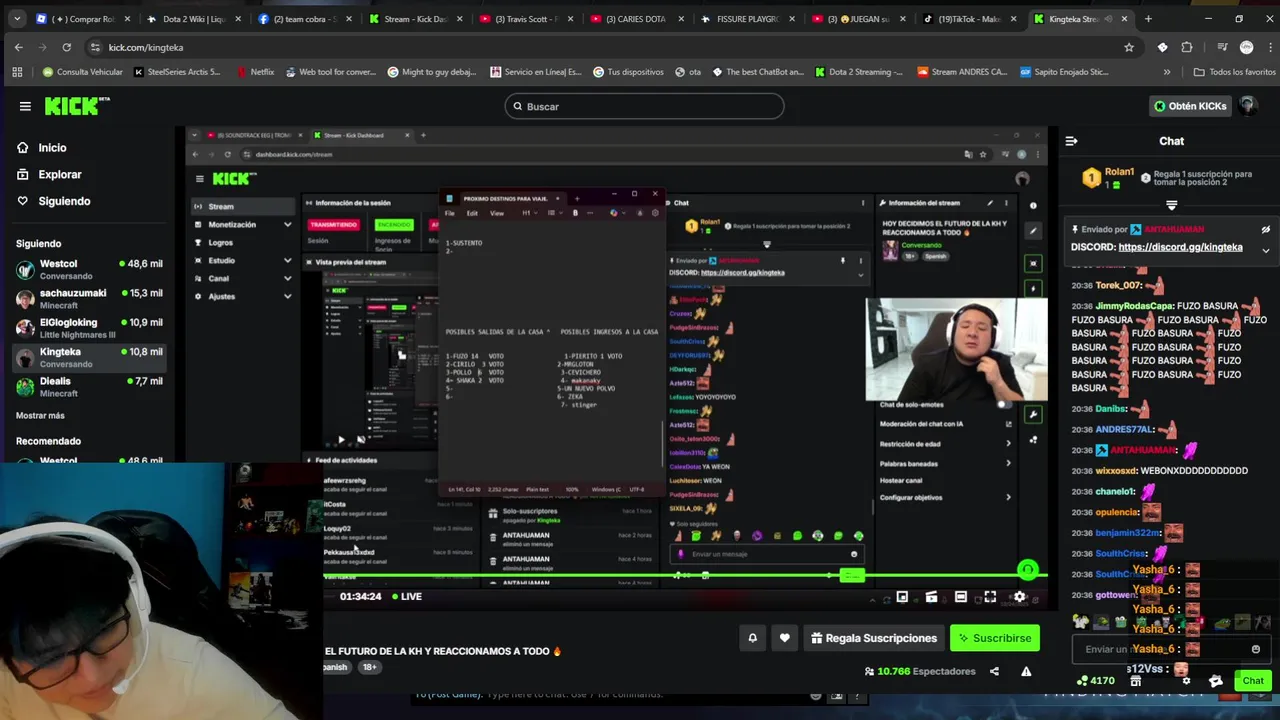This screenshot has width=1280, height=720.
Task: Open the Westcol channel in Siguiendo list
Action: click(88, 269)
